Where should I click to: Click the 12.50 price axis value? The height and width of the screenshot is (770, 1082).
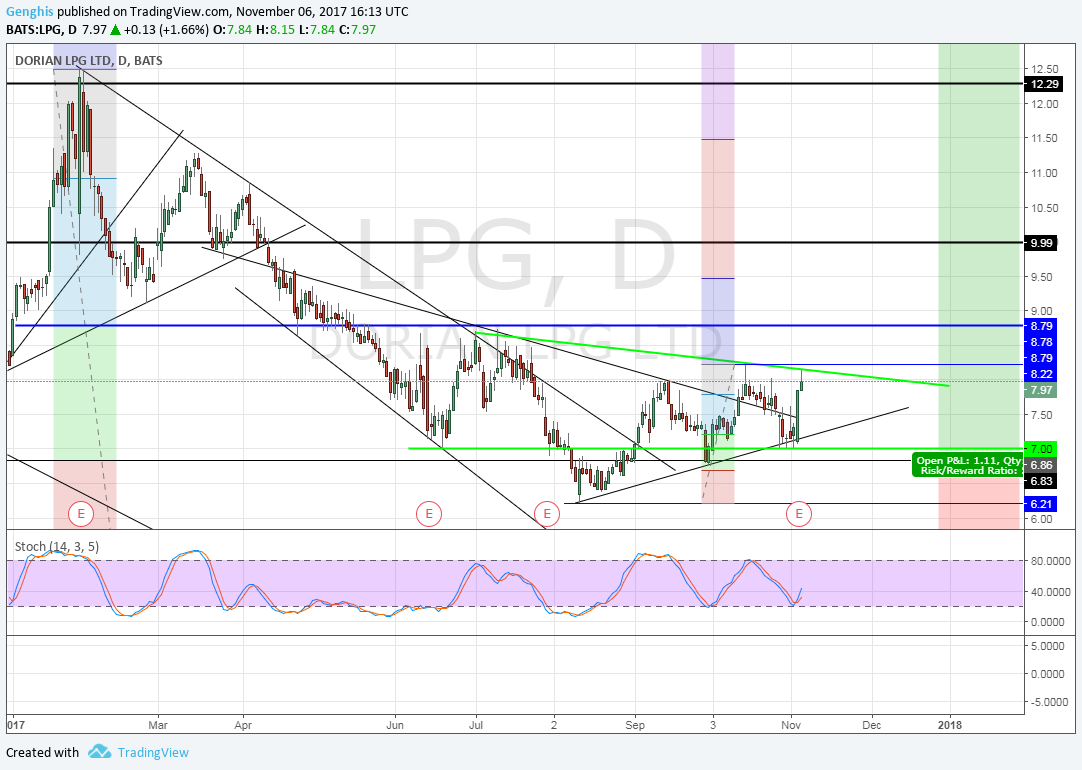point(1044,69)
